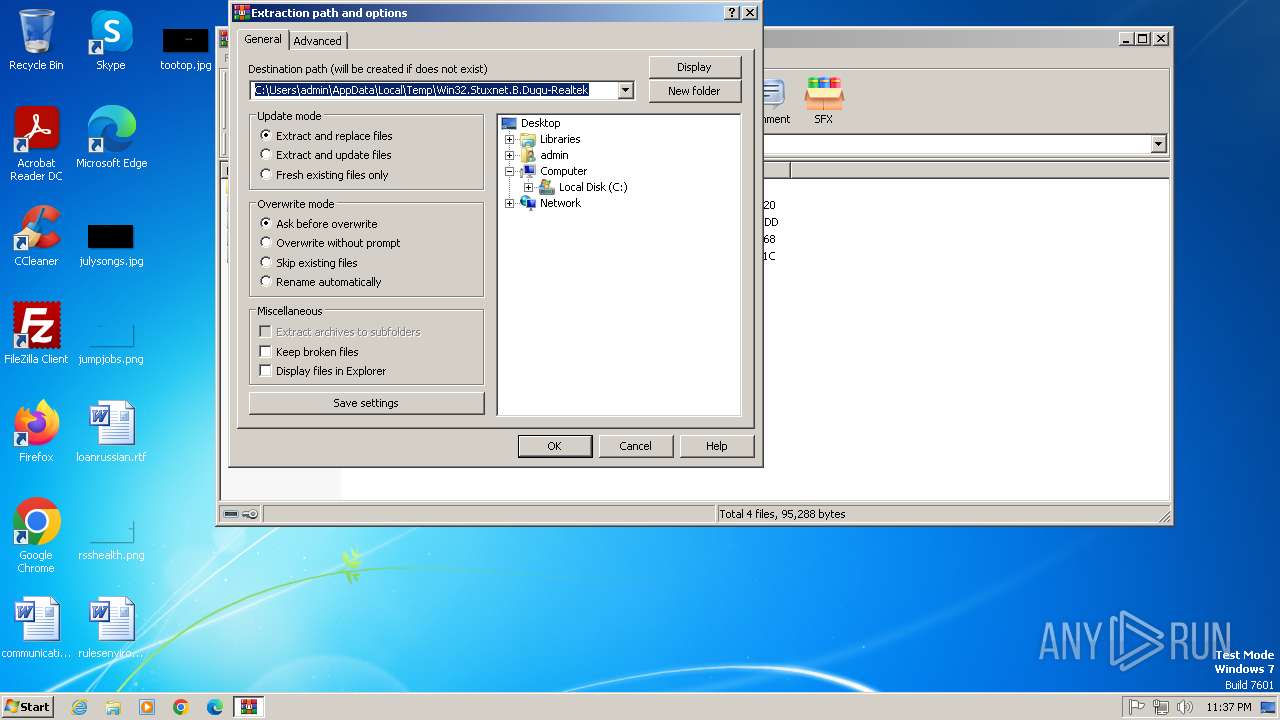This screenshot has width=1280, height=720.
Task: Click the Action Center flag tray icon
Action: (1137, 707)
